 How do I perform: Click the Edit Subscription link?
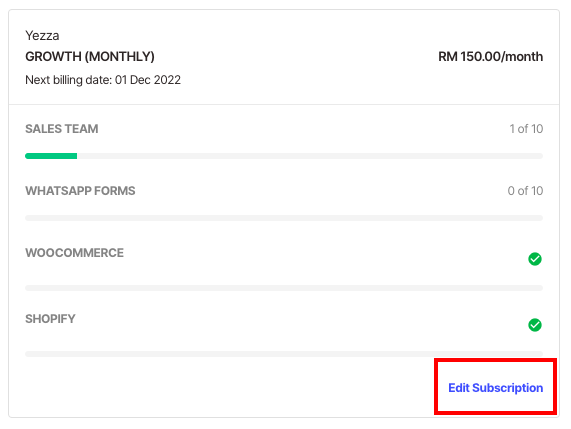(495, 388)
